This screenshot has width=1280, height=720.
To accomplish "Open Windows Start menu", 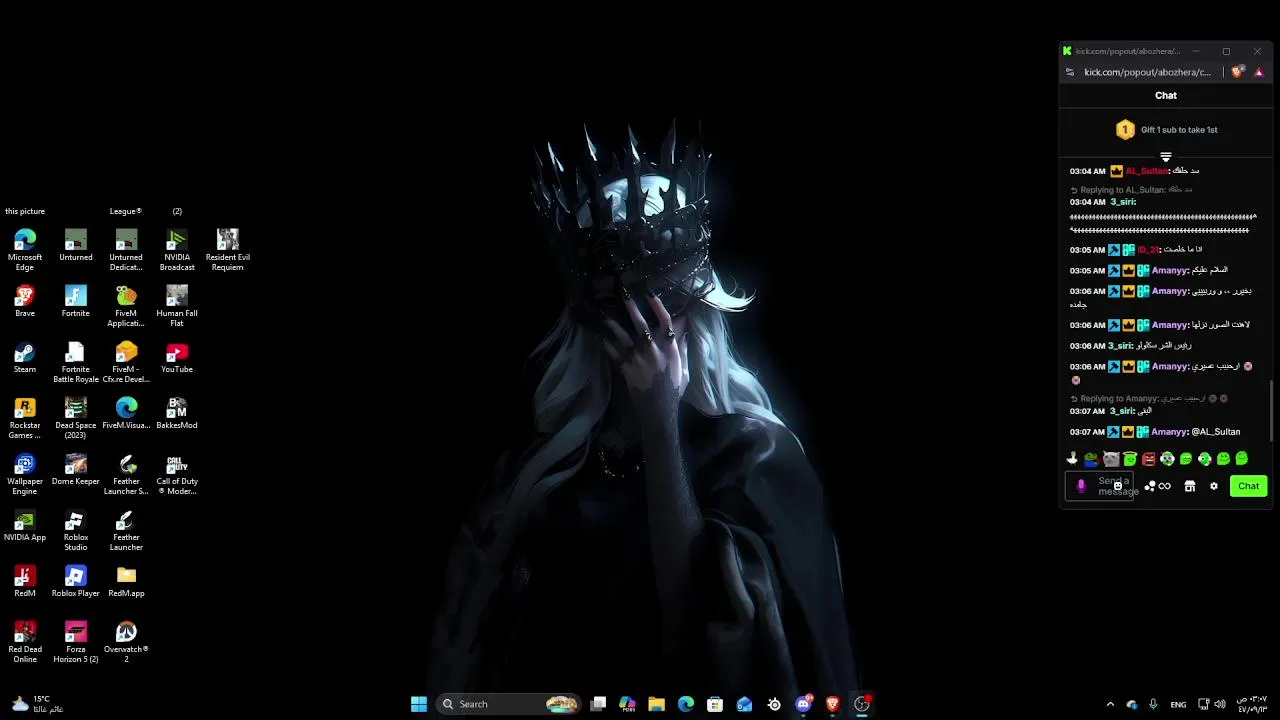I will (419, 704).
